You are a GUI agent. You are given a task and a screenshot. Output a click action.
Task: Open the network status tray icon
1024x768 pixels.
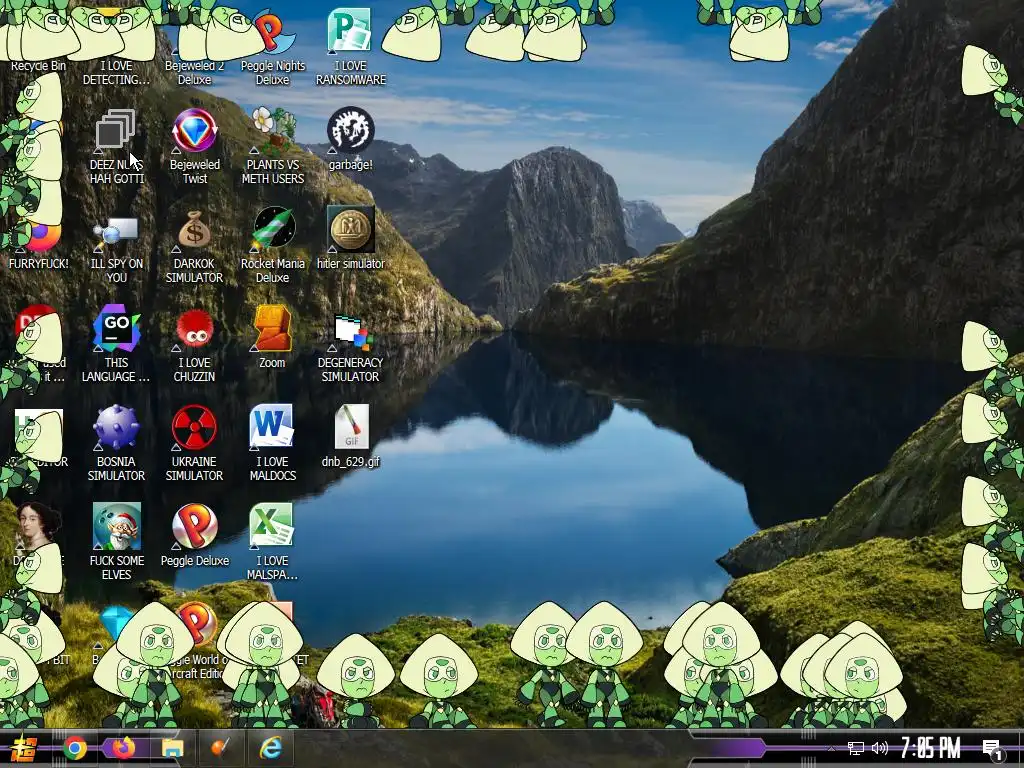tap(856, 748)
